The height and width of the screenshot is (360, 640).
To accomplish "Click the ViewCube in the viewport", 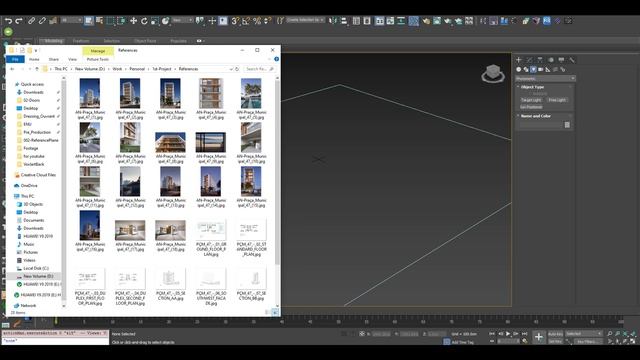I will 493,73.
